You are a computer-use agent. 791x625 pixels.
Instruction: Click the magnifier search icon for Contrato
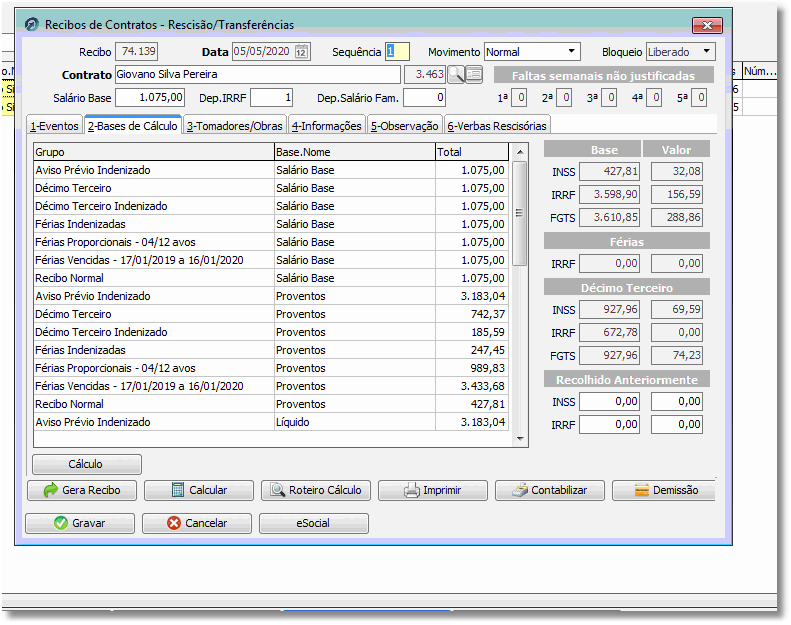pyautogui.click(x=456, y=75)
